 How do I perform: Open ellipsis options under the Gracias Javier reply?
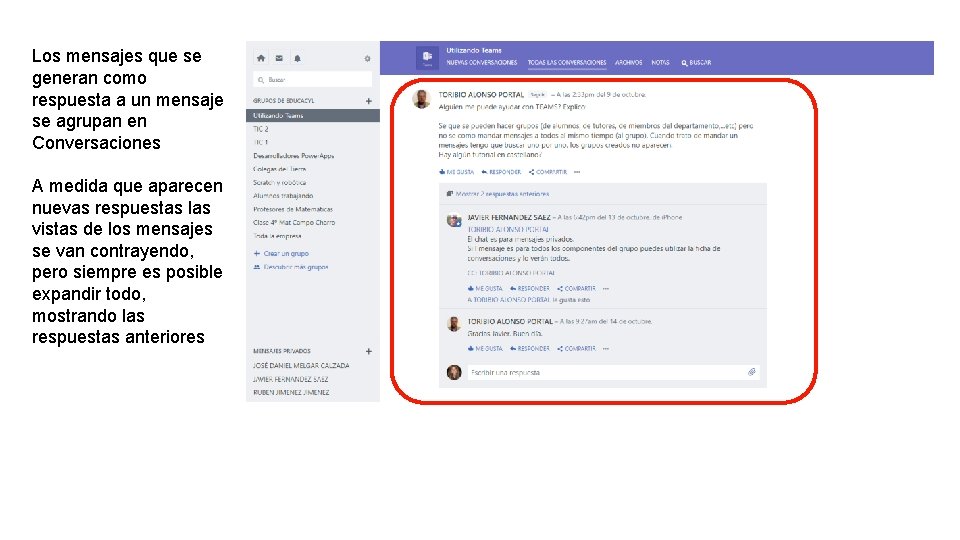pos(606,348)
